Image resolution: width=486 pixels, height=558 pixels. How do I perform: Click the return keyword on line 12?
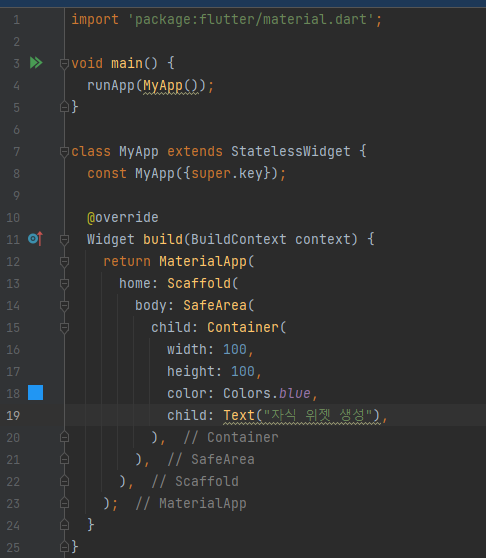(127, 262)
